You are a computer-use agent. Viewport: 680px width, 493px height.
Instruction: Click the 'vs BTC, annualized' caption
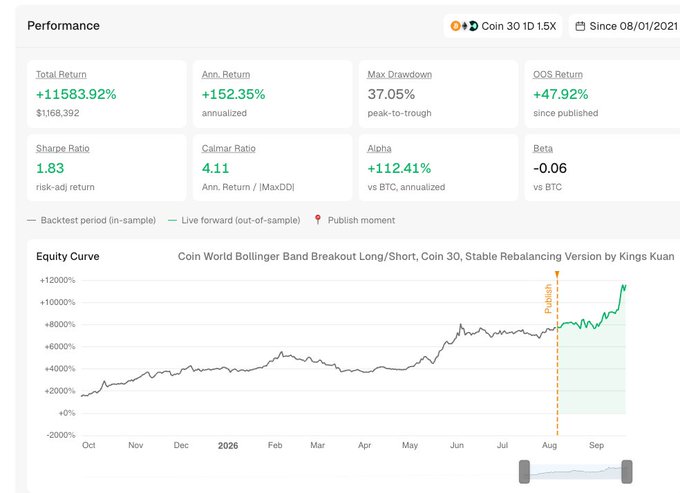coord(406,187)
